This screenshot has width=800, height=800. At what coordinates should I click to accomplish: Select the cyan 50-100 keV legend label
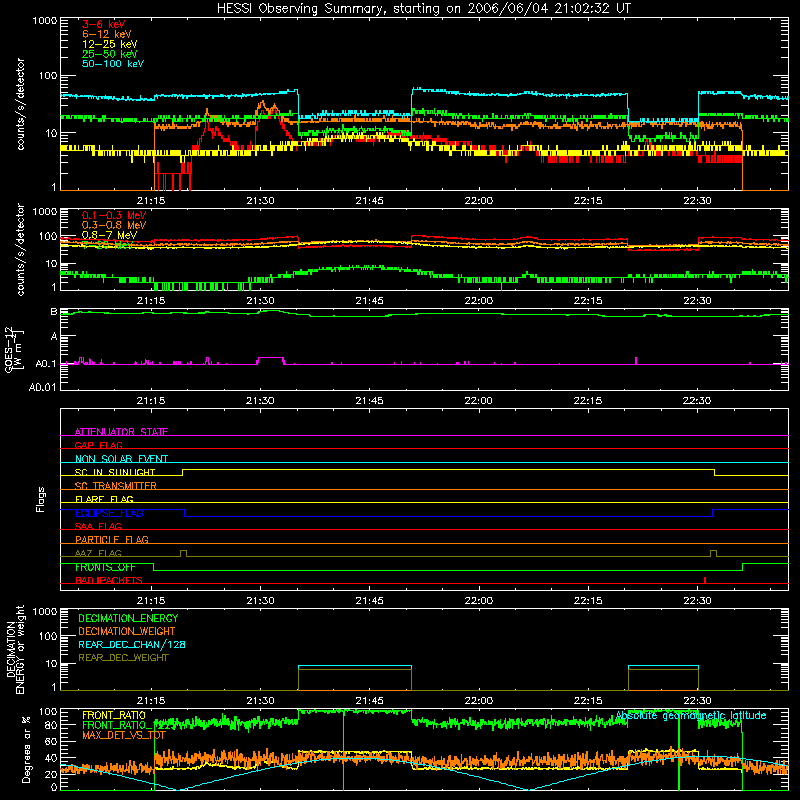point(112,63)
